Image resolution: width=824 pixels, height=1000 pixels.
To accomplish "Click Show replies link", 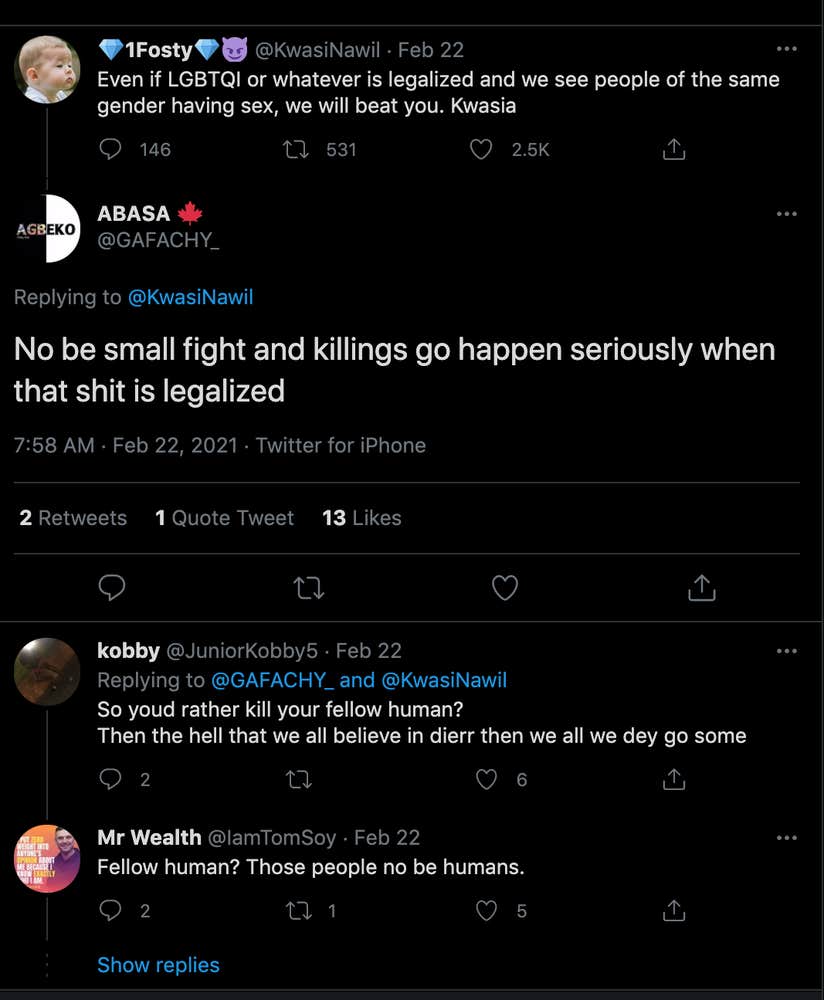I will [x=158, y=965].
